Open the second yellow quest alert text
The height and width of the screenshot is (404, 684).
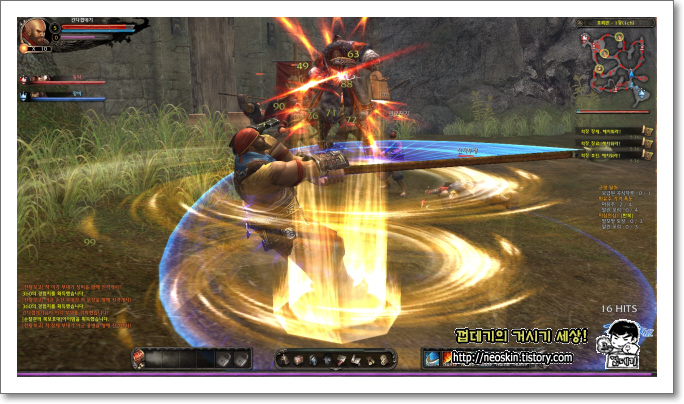click(601, 144)
